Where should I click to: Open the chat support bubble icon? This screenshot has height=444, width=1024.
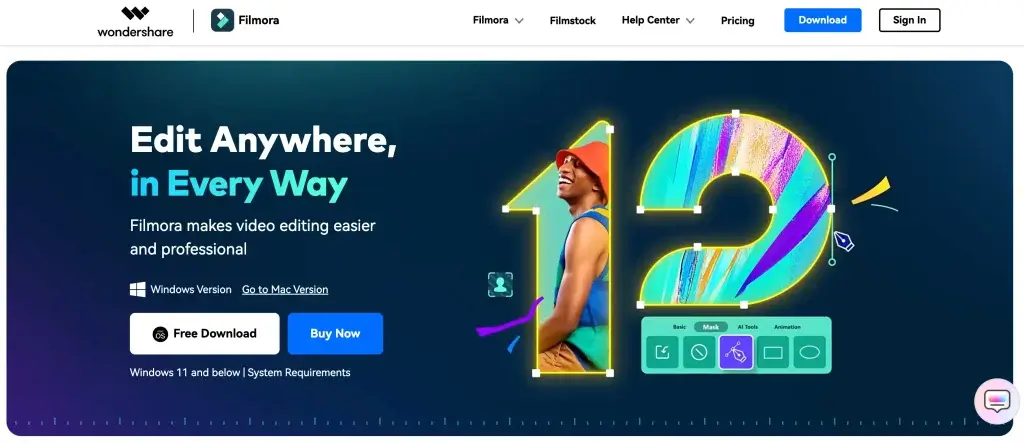point(997,401)
